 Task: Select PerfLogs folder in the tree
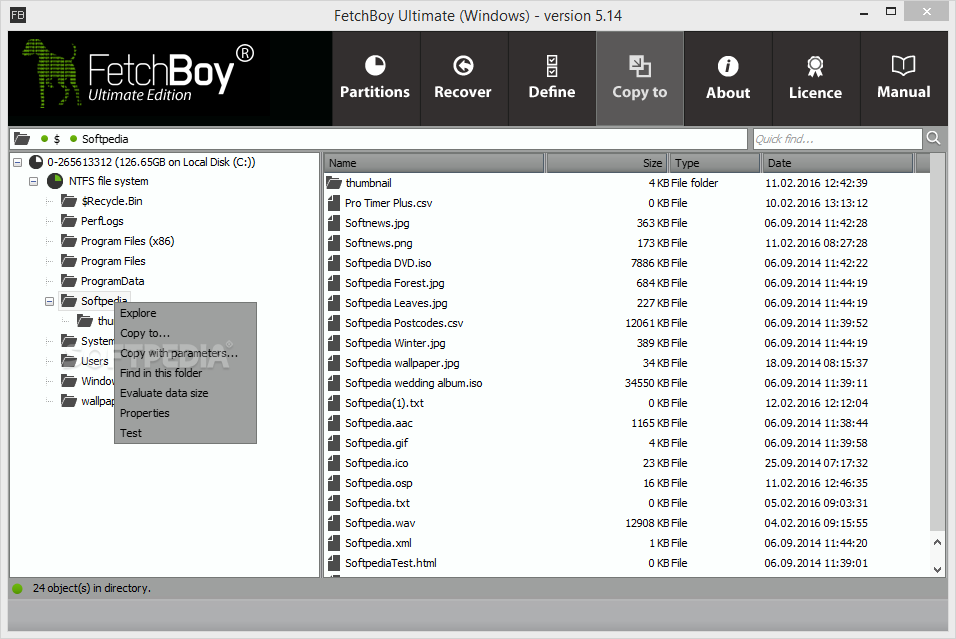pos(102,221)
